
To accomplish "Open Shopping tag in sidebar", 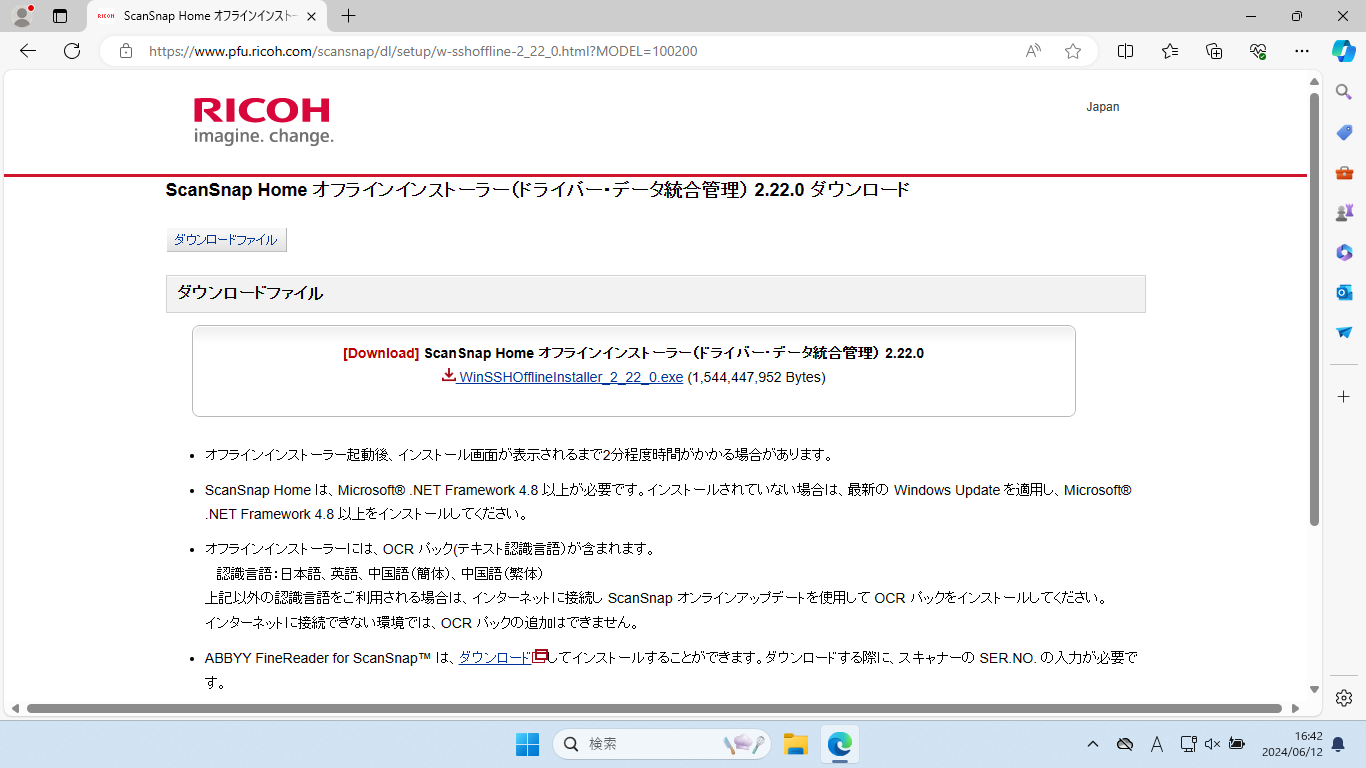I will tap(1344, 133).
